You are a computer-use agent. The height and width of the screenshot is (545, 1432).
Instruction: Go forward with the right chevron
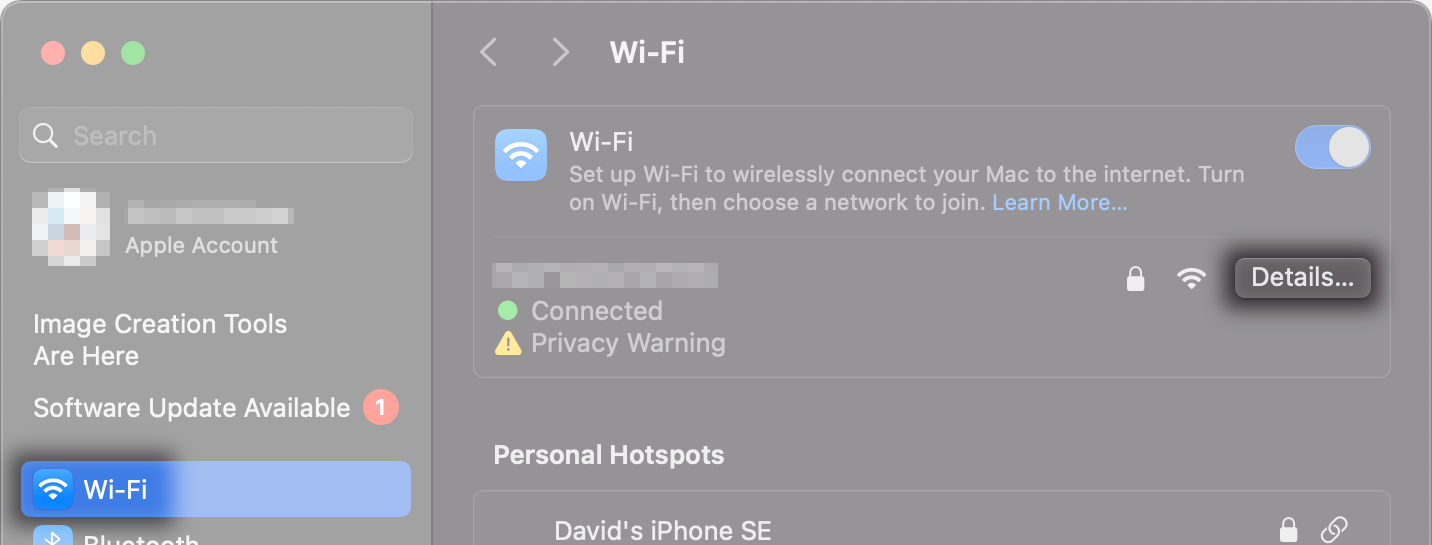pos(560,52)
